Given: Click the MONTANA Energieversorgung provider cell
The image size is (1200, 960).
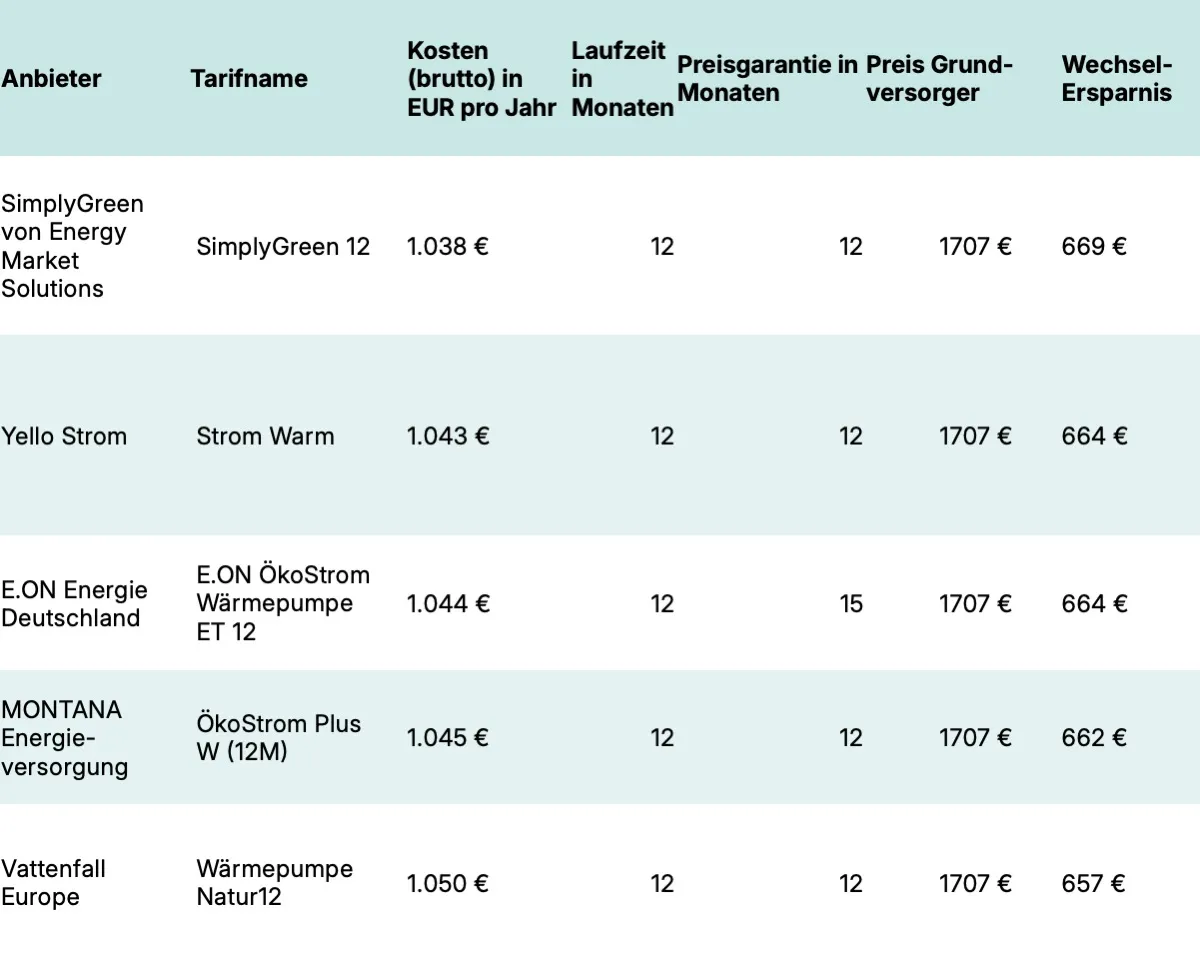Looking at the screenshot, I should [x=65, y=738].
